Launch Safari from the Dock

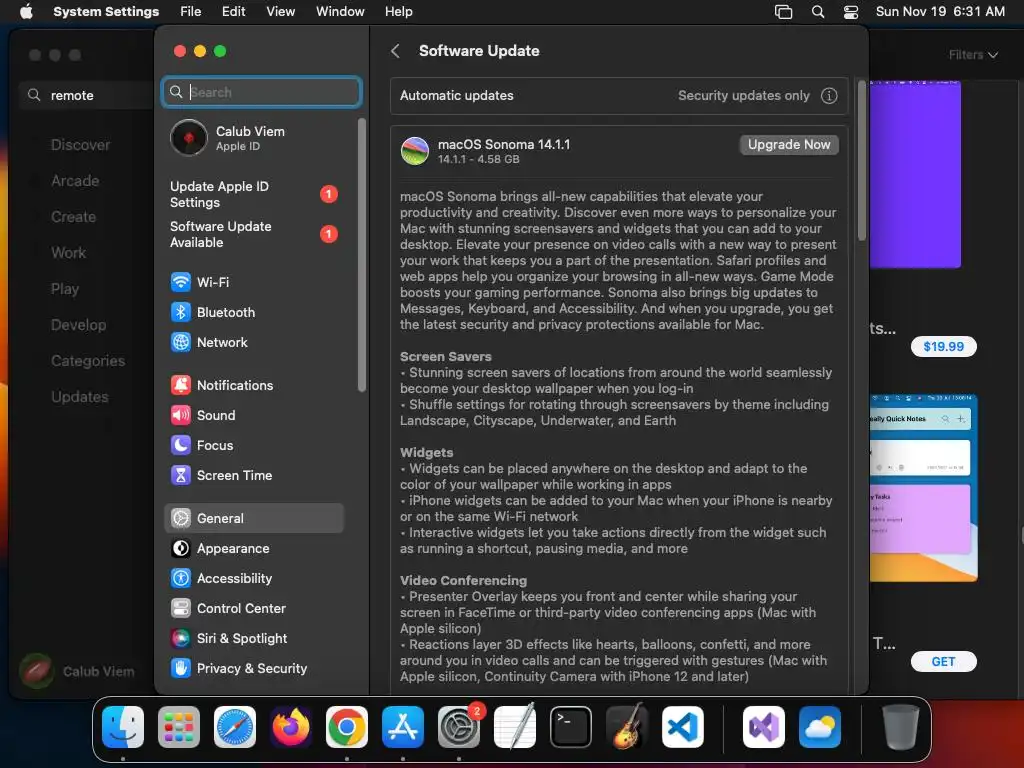(235, 727)
